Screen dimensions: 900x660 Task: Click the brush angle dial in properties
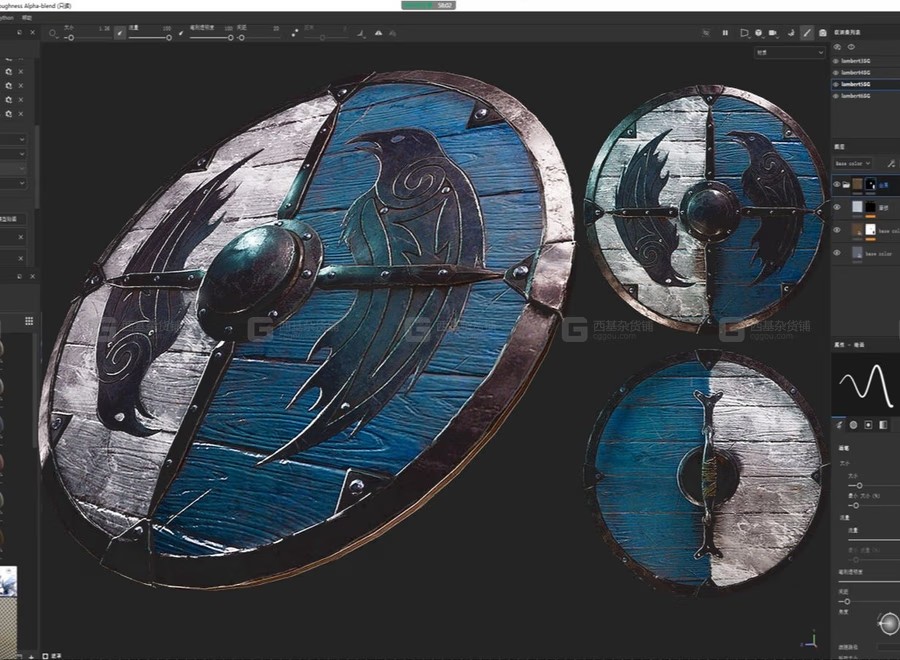click(x=889, y=623)
